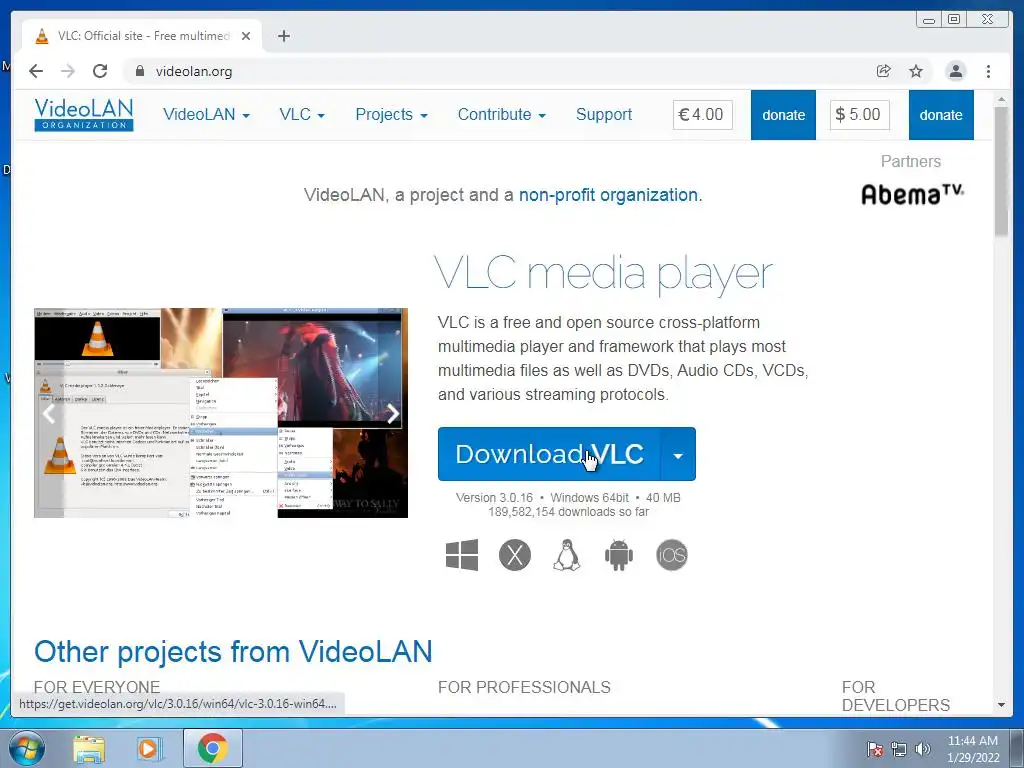The width and height of the screenshot is (1024, 768).
Task: Click the share page icon in address bar
Action: click(884, 71)
